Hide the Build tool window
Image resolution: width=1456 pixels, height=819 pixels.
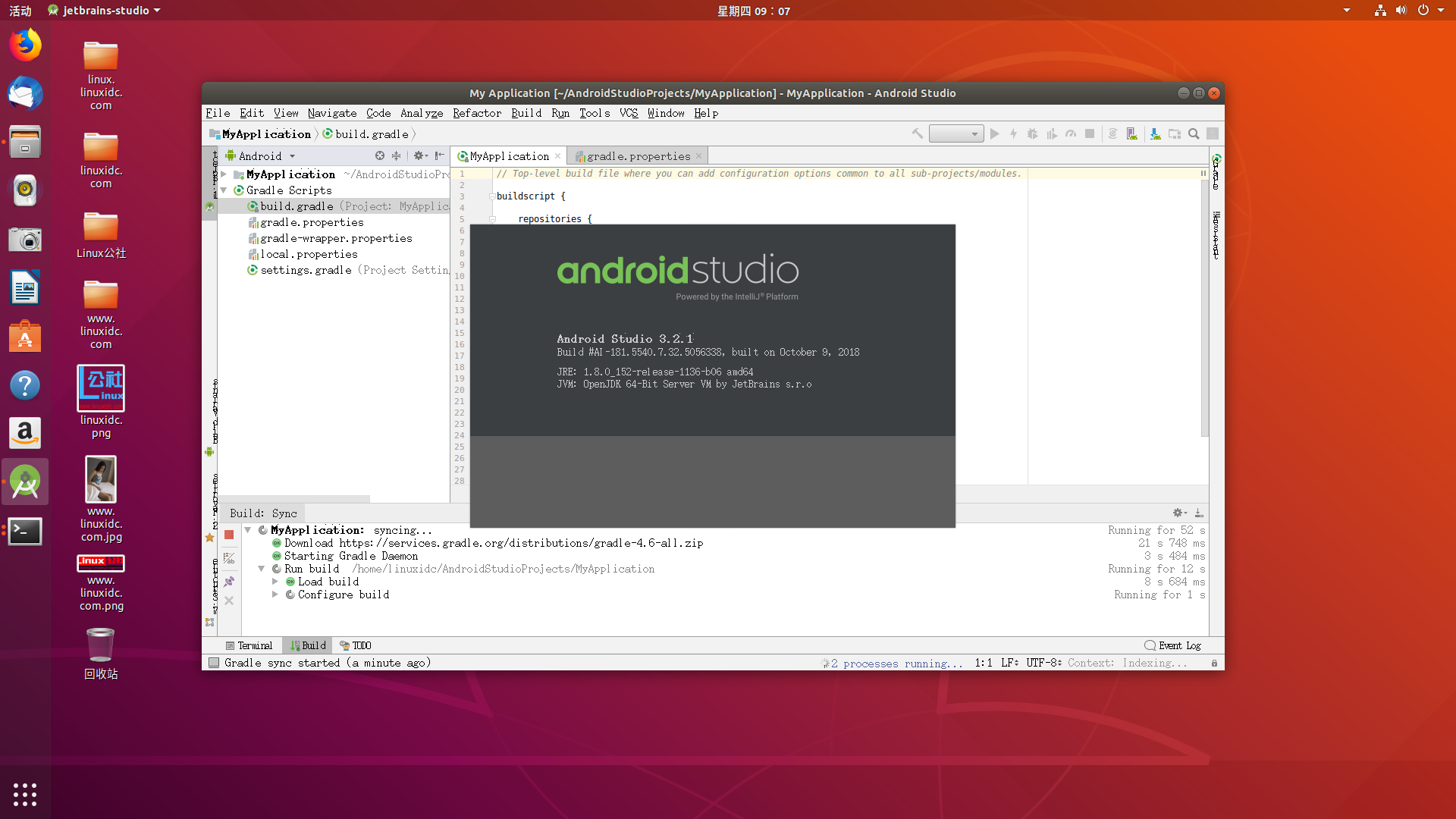tap(1199, 513)
